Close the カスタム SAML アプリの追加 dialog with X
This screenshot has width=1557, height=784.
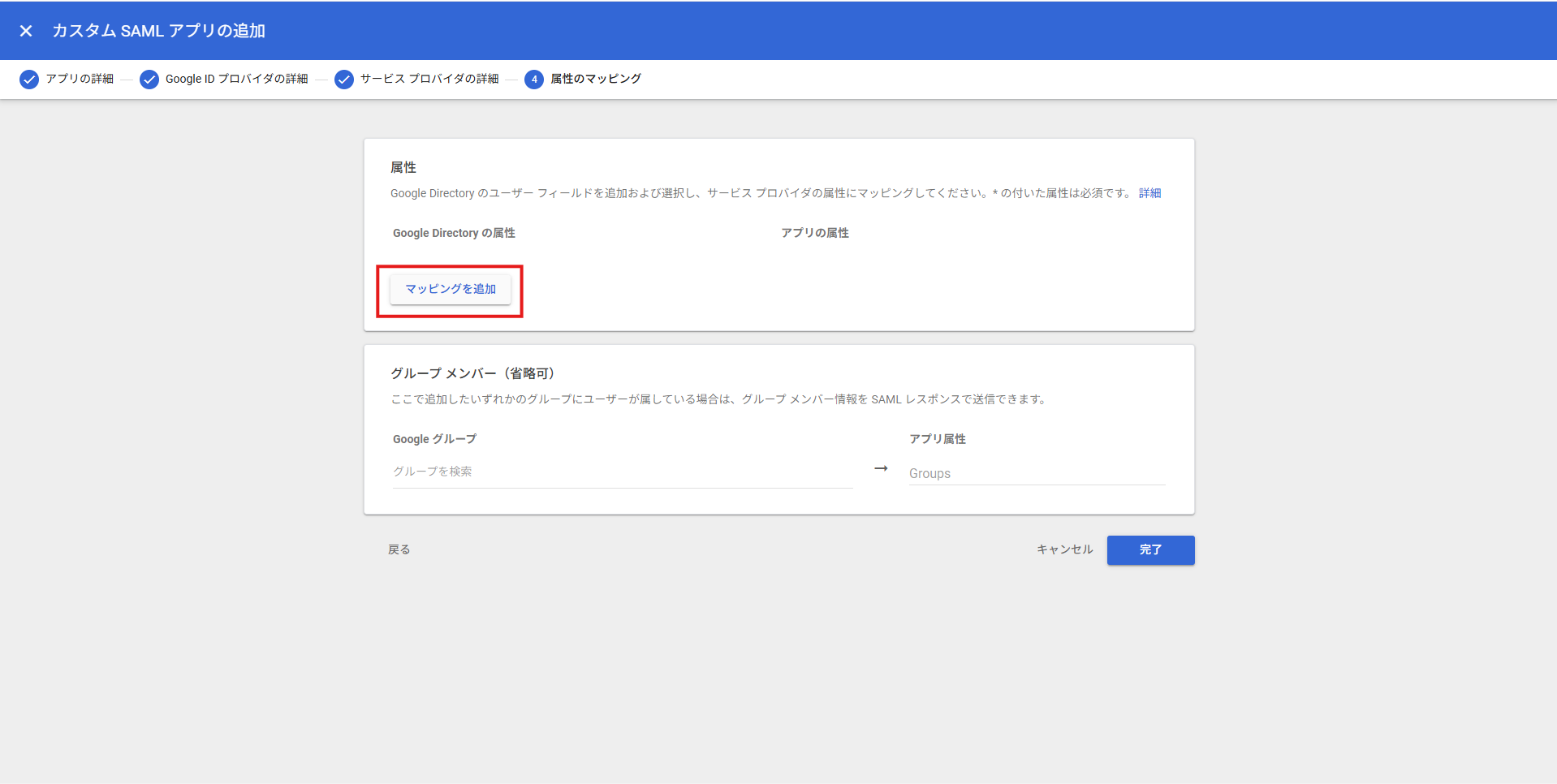[x=26, y=31]
